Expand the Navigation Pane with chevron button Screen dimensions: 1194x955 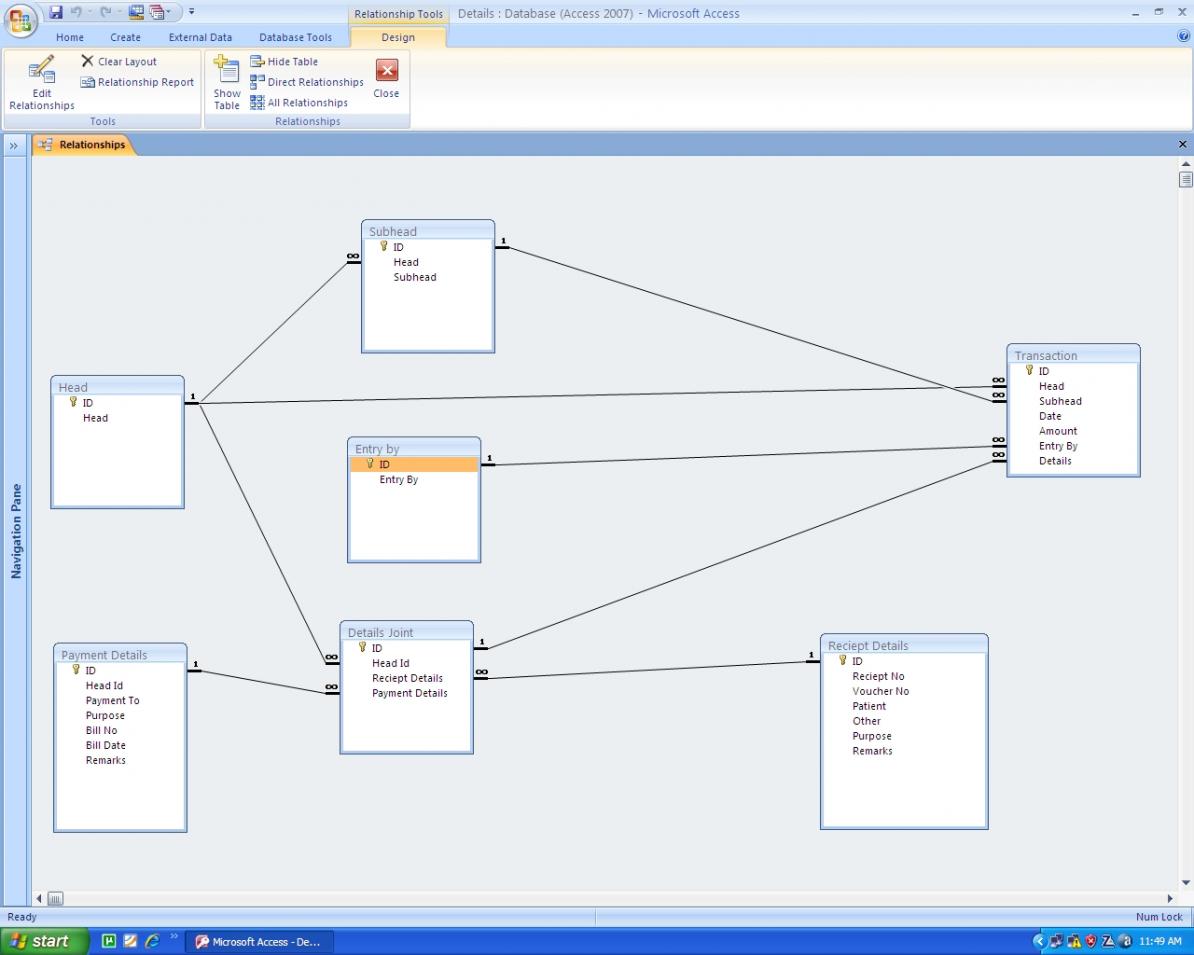(x=14, y=145)
